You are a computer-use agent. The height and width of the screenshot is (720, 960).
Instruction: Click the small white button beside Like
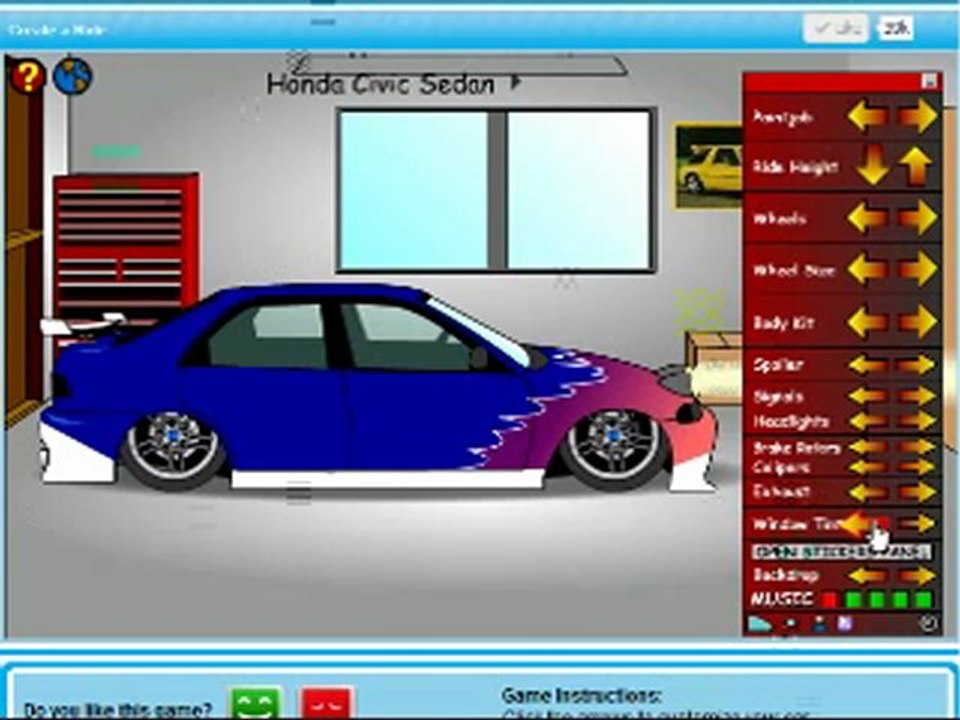point(896,28)
